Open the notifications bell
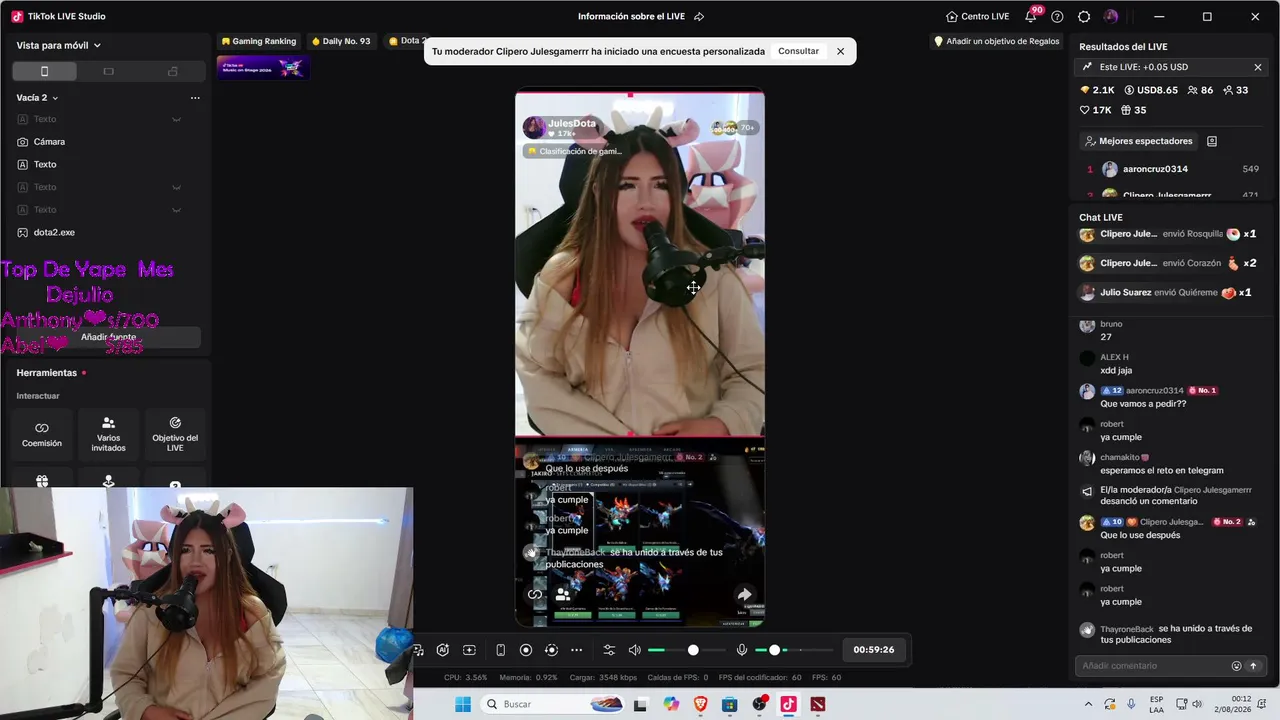The width and height of the screenshot is (1280, 720). click(x=1031, y=16)
